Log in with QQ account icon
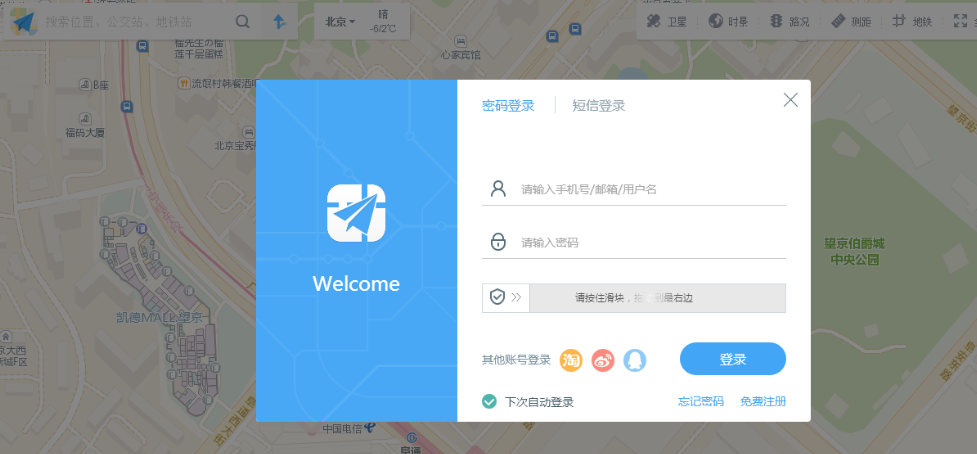This screenshot has height=454, width=977. 635,360
